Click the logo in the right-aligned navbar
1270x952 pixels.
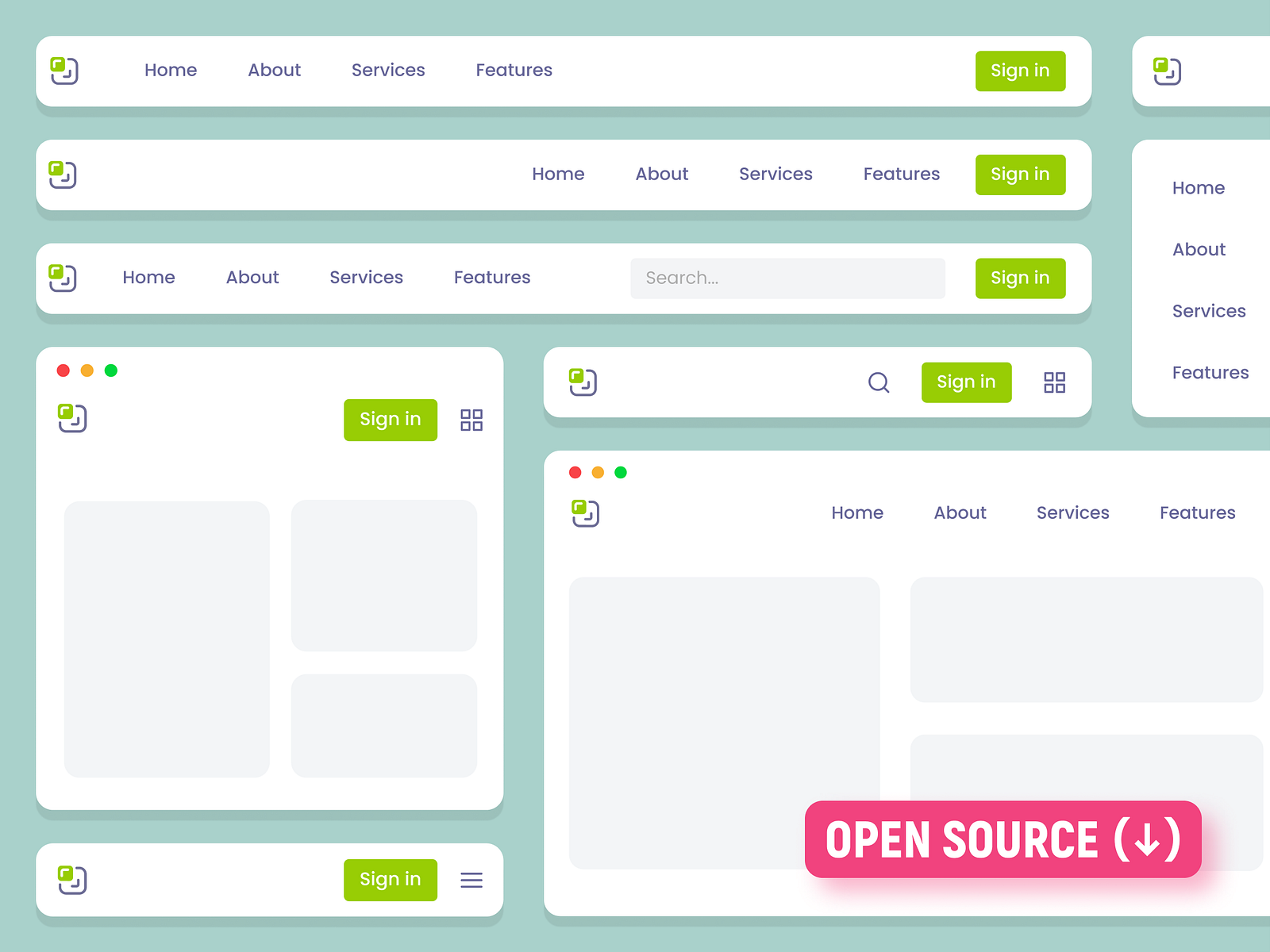tap(63, 175)
